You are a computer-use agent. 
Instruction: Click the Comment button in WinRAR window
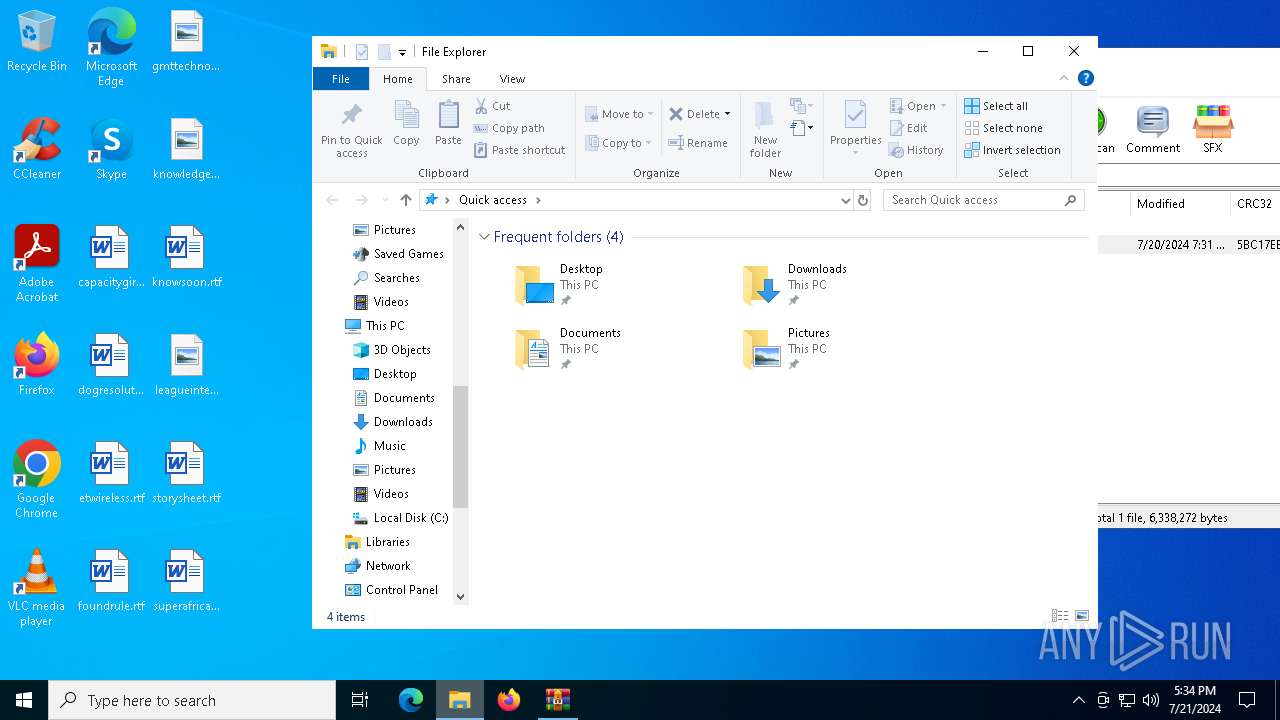tap(1152, 129)
